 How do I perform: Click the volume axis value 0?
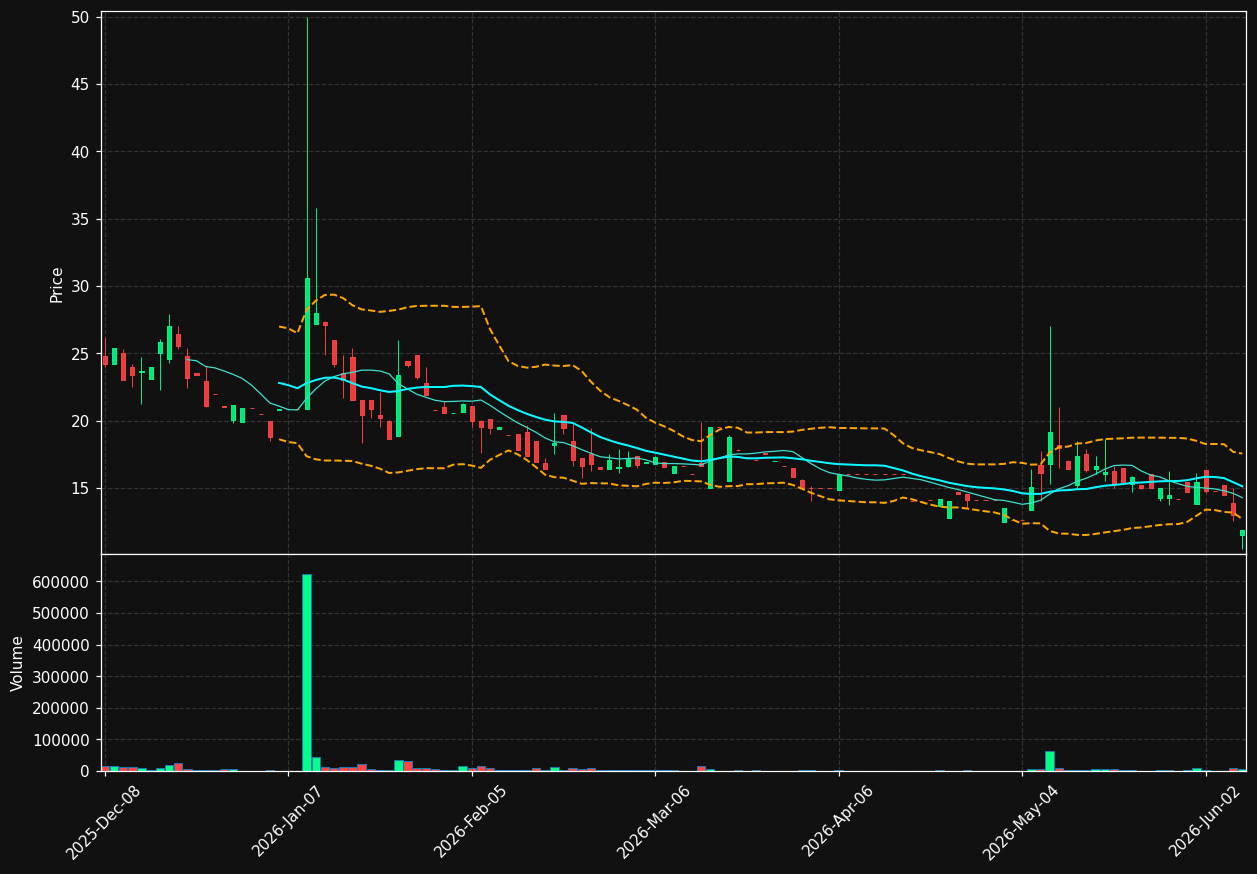pyautogui.click(x=84, y=771)
